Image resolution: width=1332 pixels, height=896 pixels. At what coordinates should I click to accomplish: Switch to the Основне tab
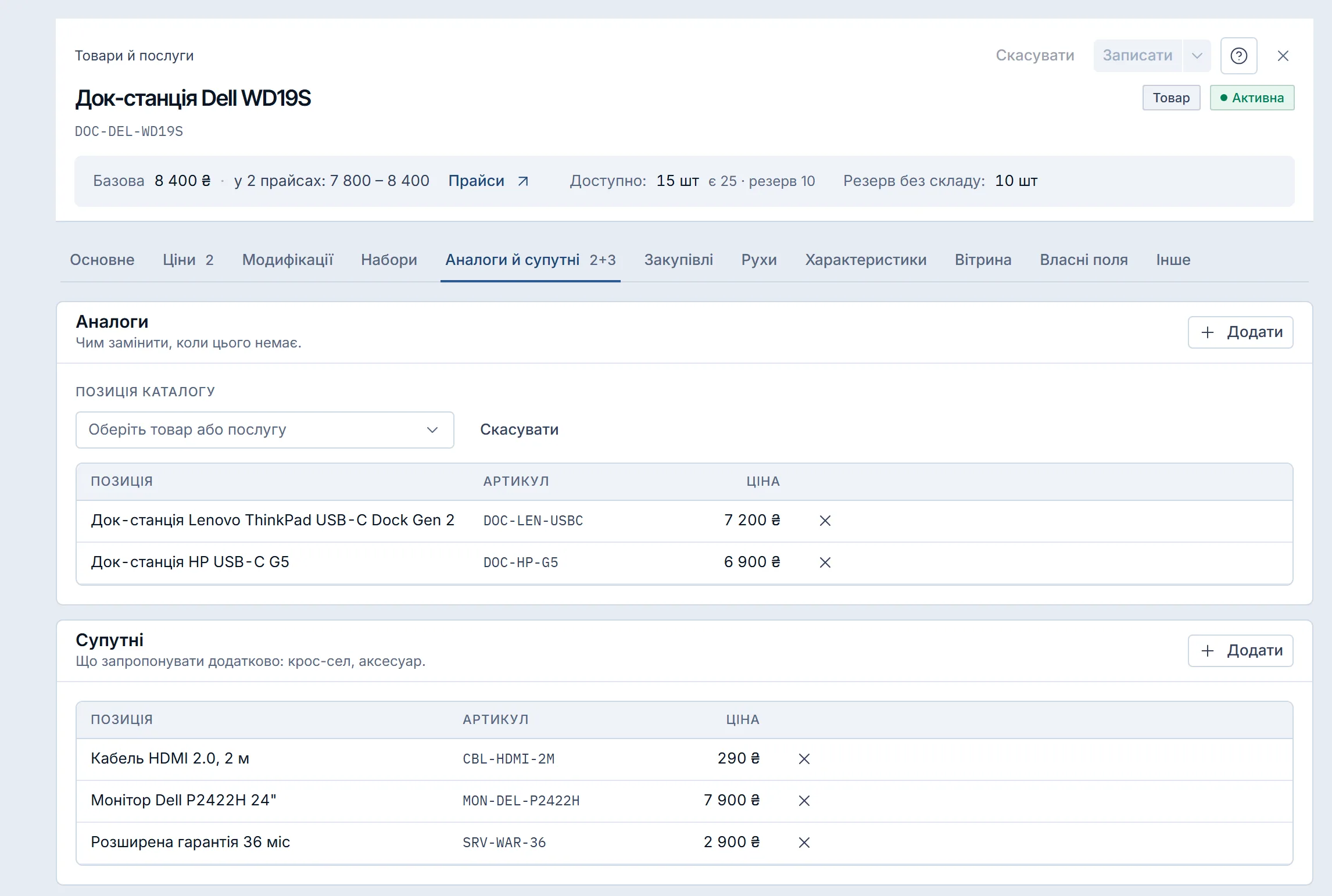click(x=102, y=260)
